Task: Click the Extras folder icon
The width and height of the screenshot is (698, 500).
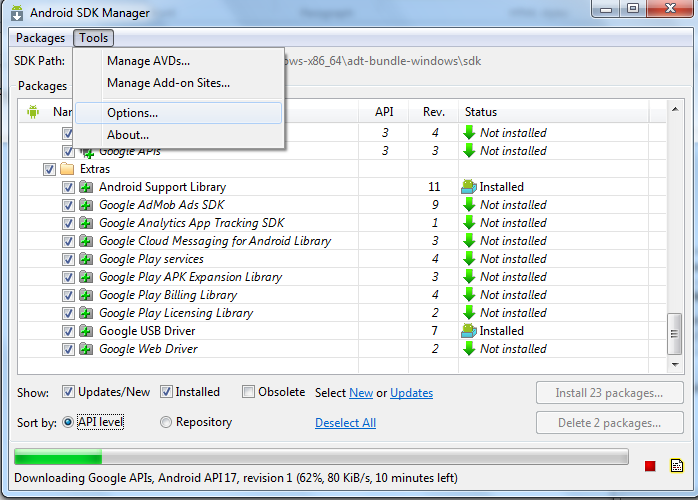Action: coord(67,169)
